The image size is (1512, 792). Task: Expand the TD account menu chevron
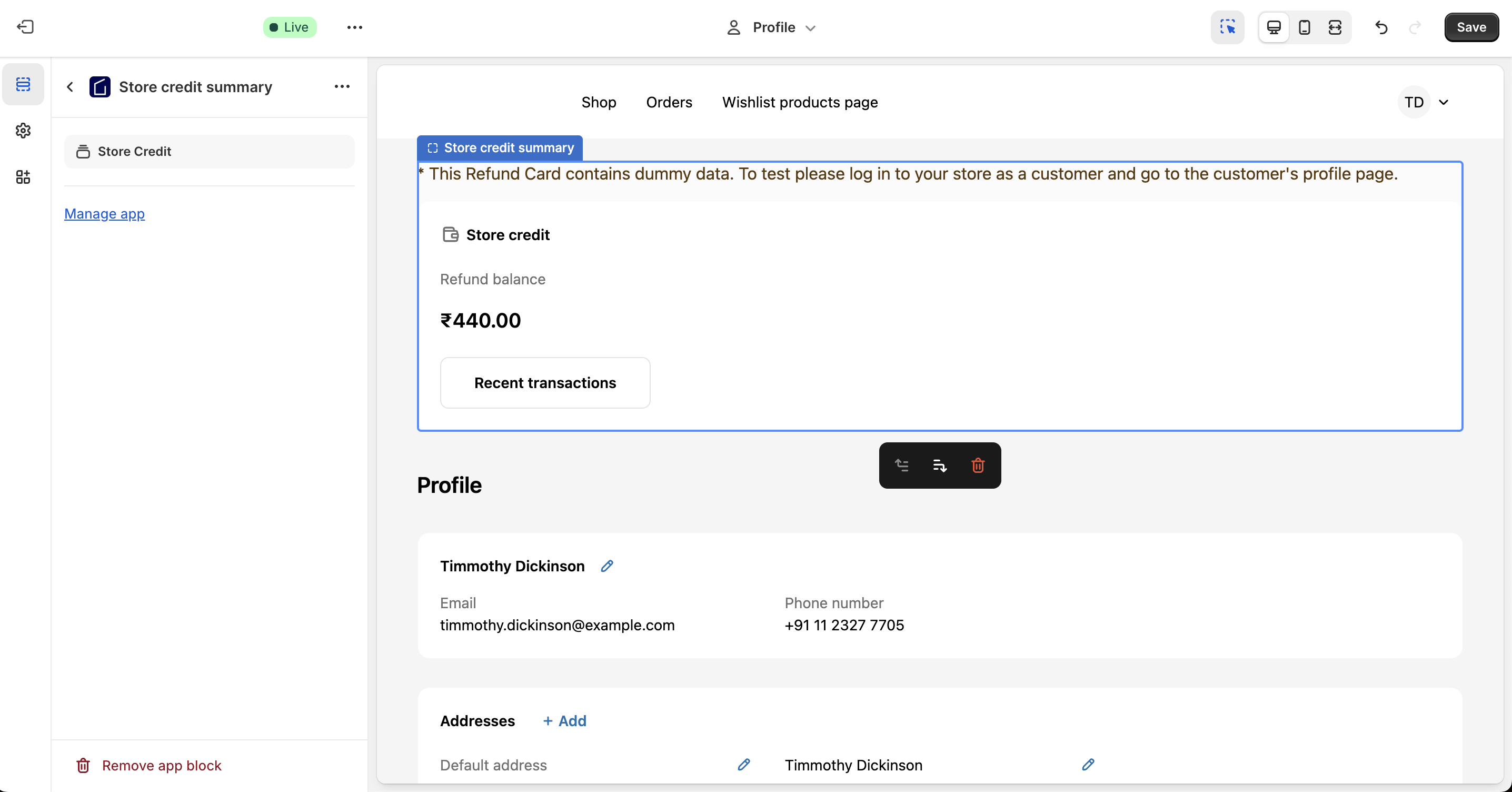1444,102
